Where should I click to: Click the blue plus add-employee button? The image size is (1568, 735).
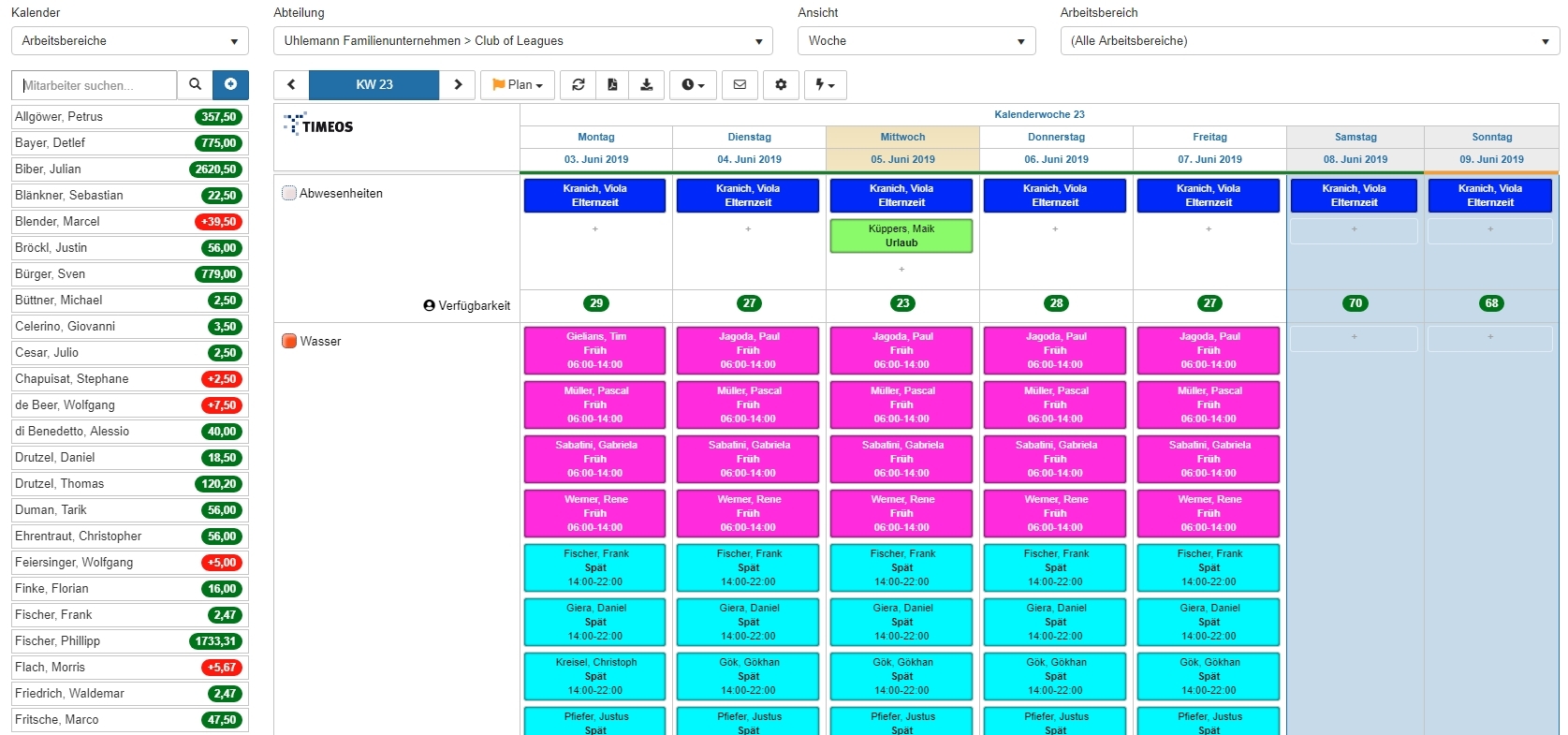click(230, 84)
